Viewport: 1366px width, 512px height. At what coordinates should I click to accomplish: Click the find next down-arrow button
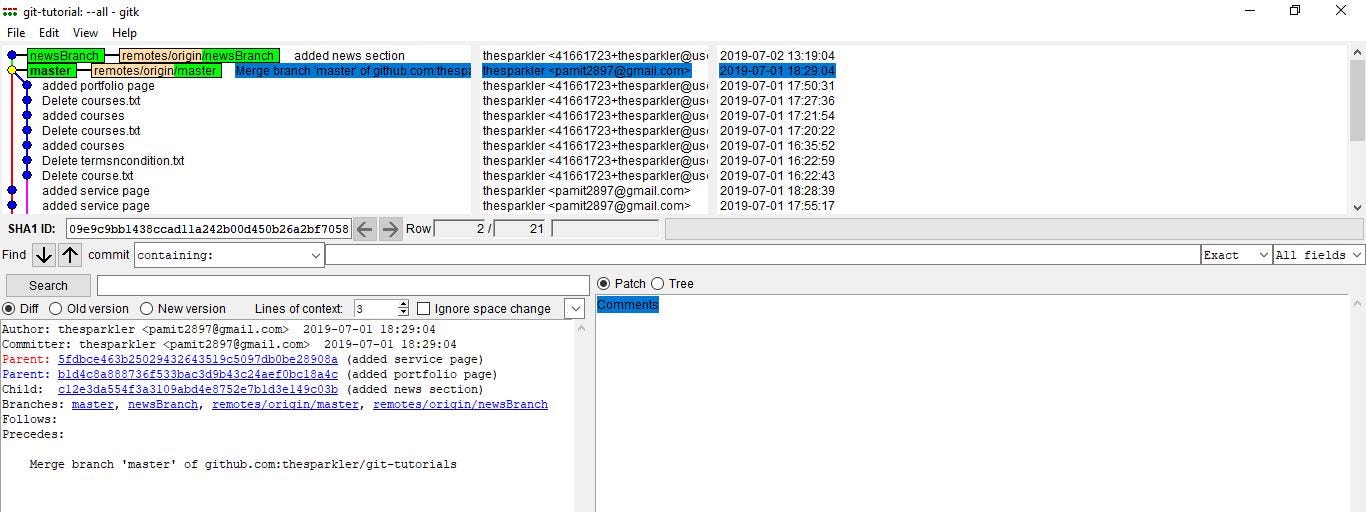click(43, 255)
